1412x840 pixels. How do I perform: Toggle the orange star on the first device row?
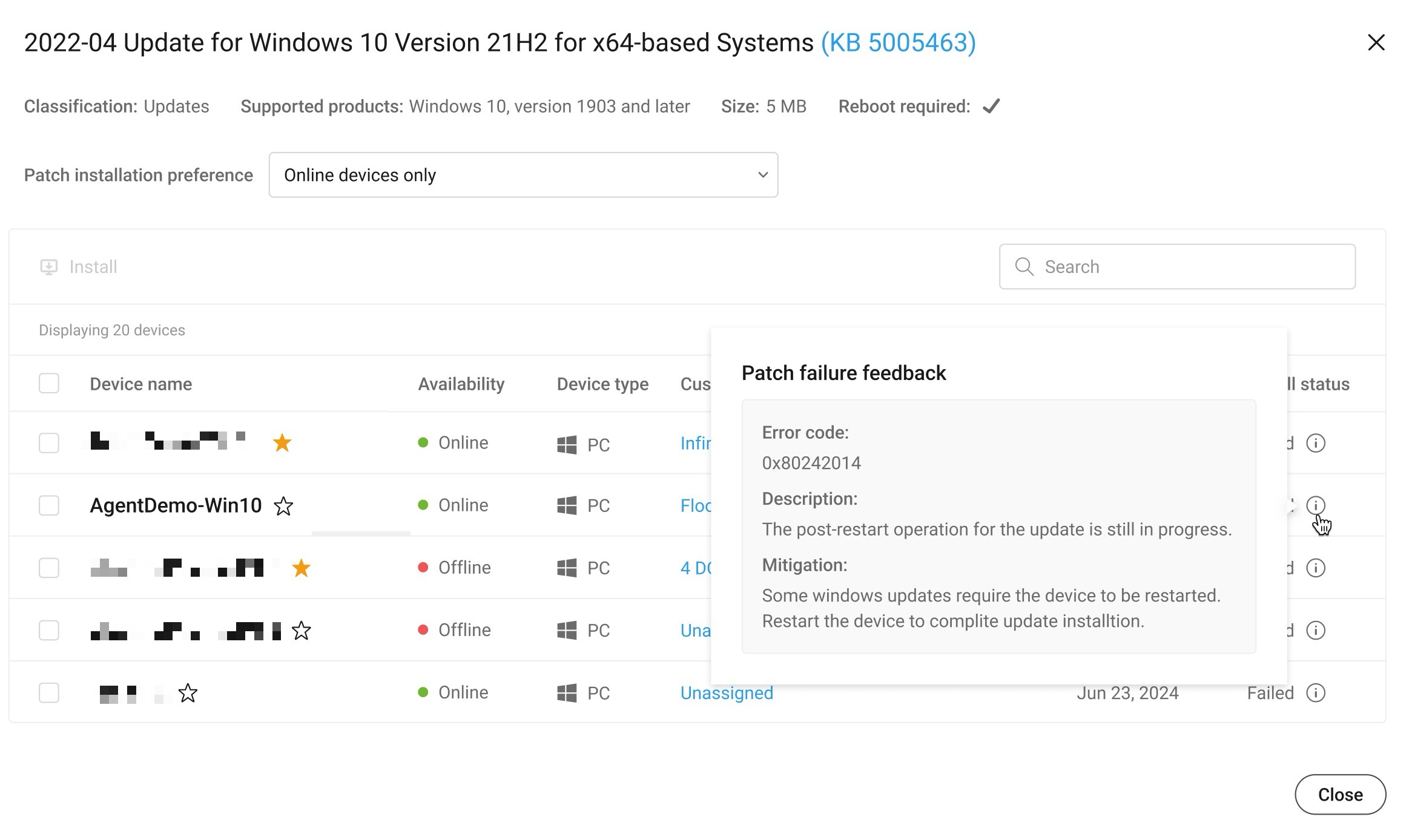[x=282, y=443]
